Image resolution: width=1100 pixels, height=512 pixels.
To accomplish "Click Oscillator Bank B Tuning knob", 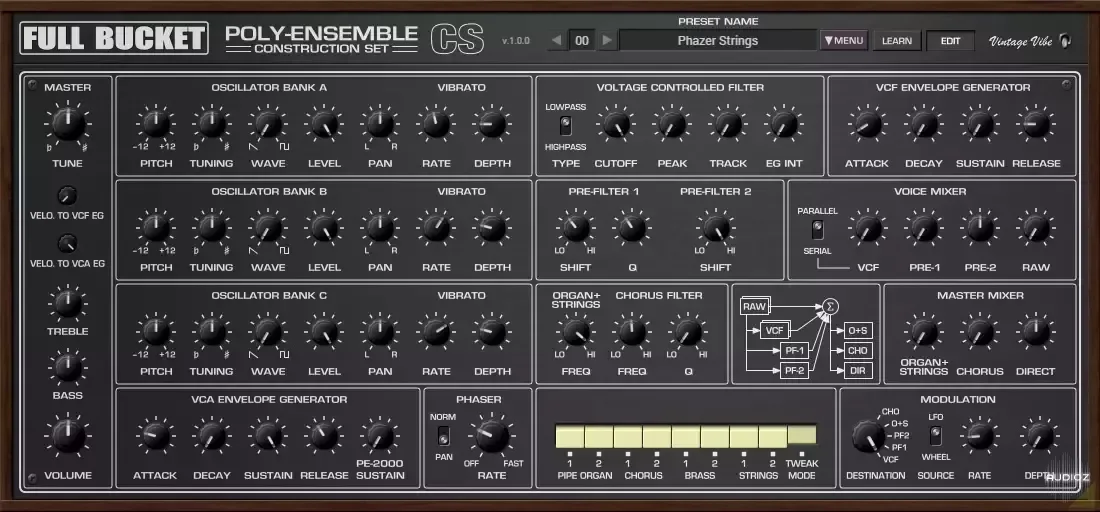I will (211, 228).
